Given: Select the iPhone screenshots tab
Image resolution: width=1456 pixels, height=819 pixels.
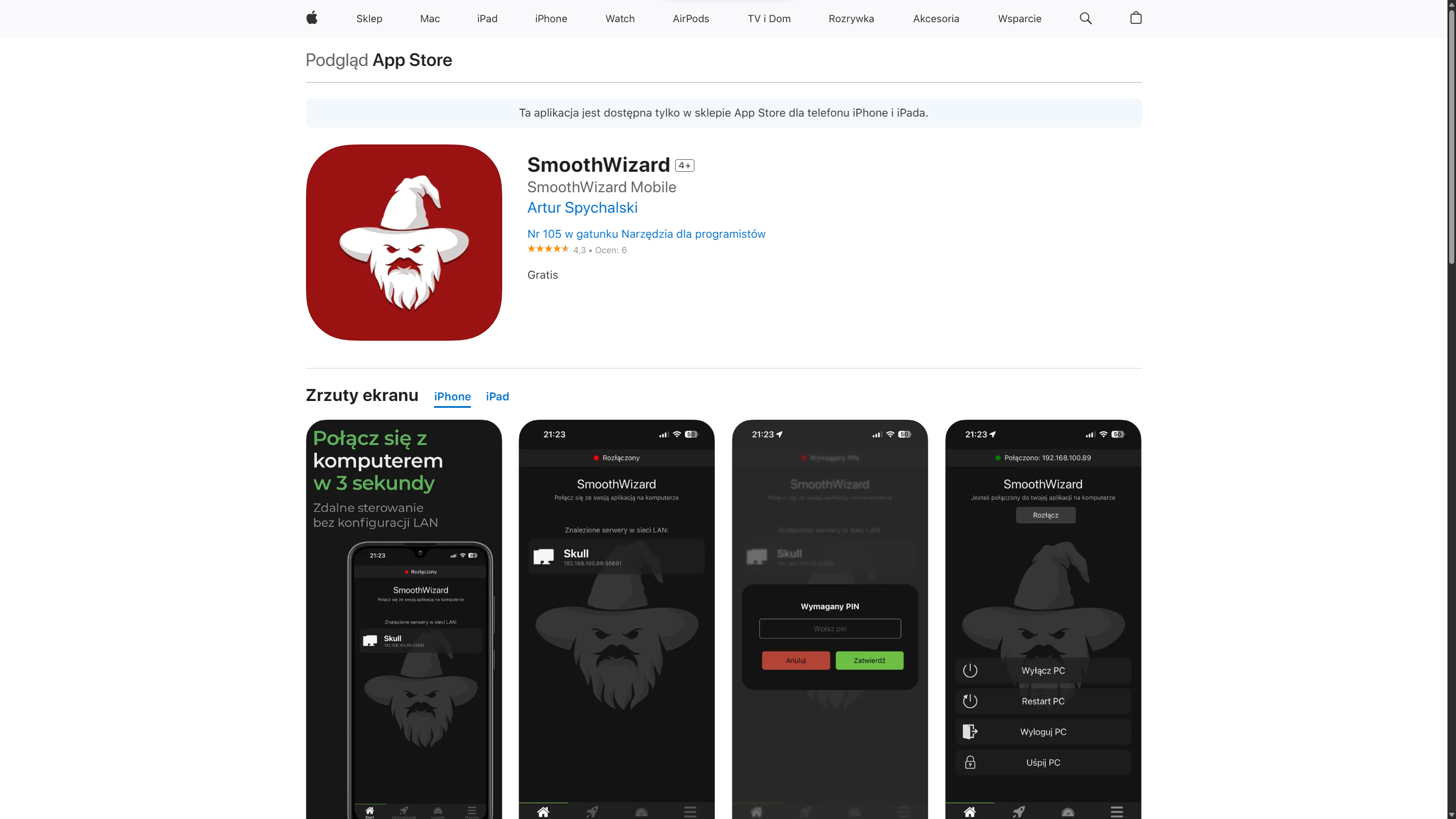Looking at the screenshot, I should [x=452, y=396].
